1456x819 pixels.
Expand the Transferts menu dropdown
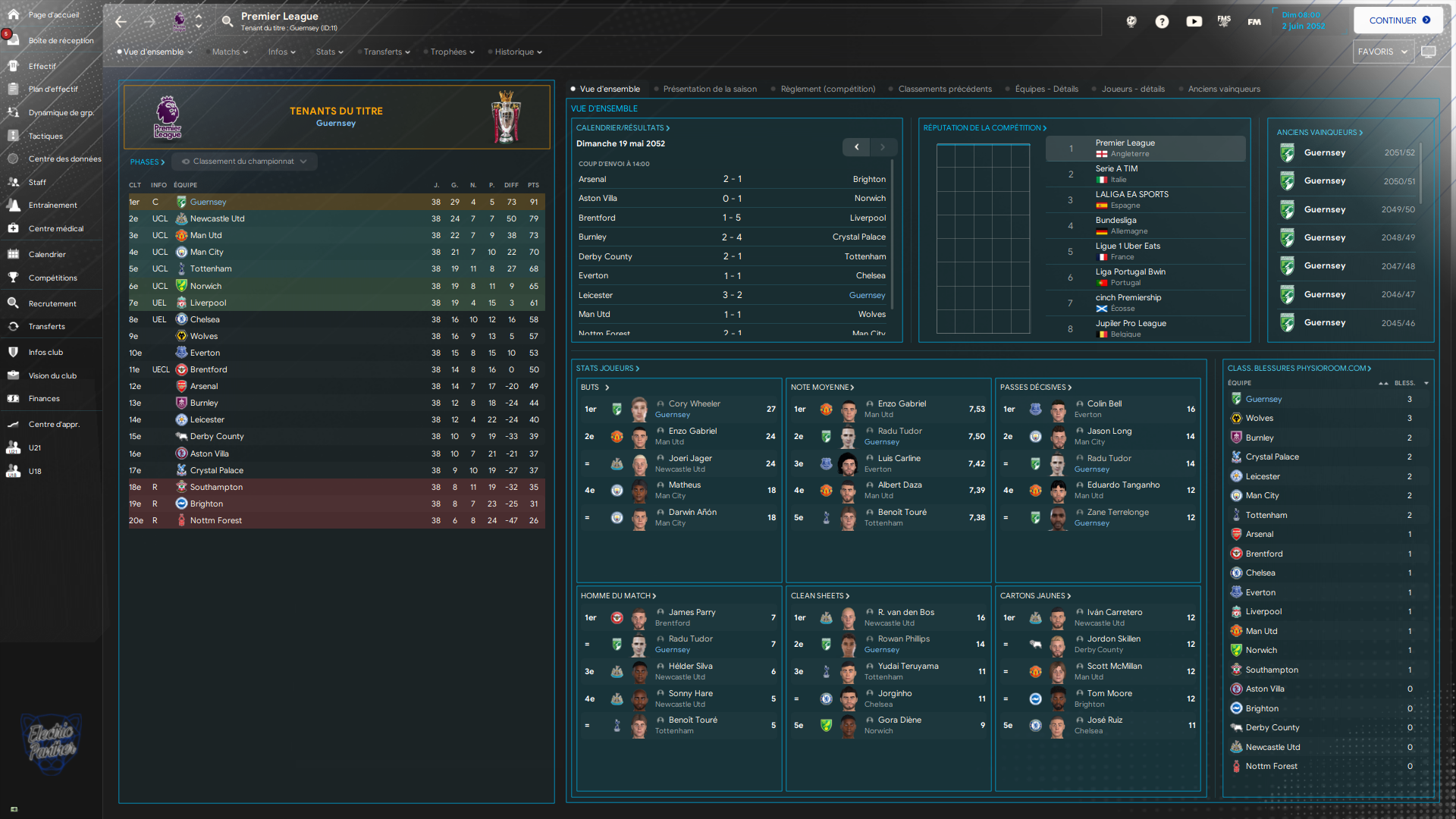tap(386, 52)
